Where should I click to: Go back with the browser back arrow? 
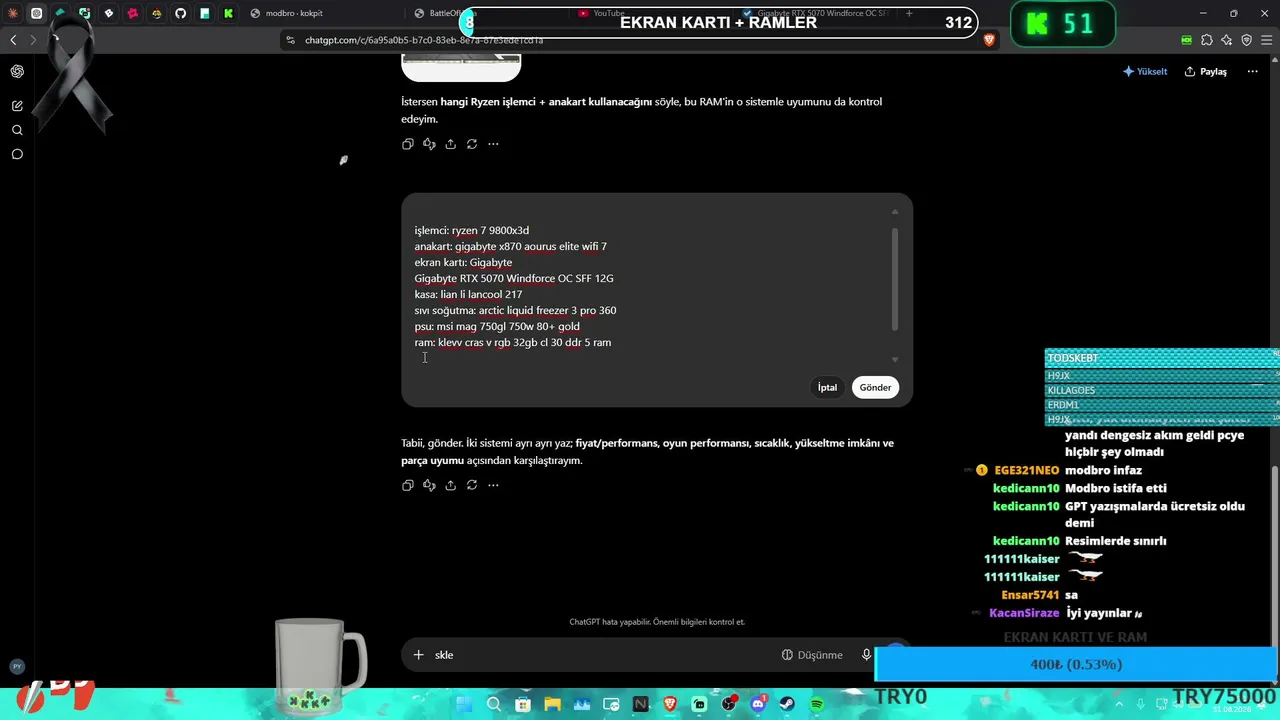tap(13, 40)
